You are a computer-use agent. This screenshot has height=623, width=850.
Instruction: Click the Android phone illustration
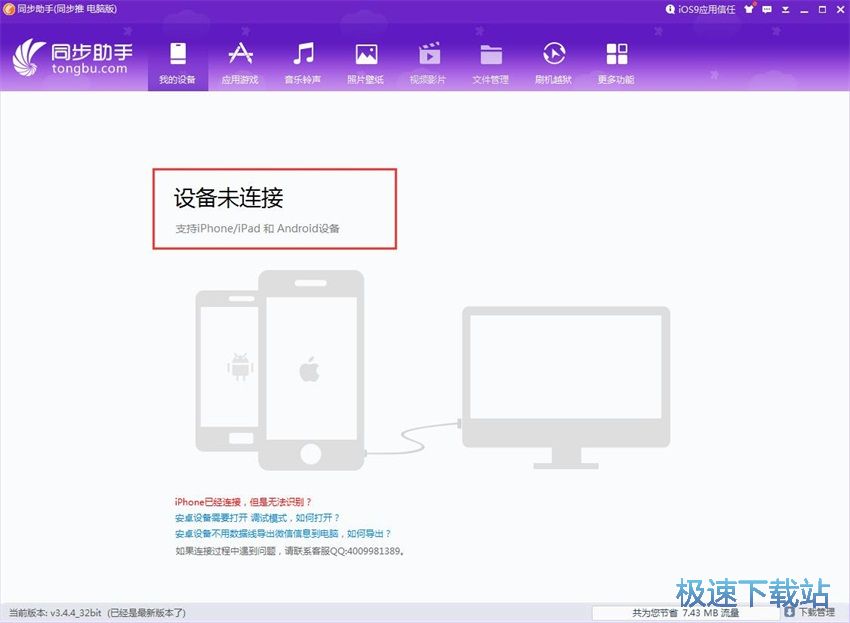[227, 370]
